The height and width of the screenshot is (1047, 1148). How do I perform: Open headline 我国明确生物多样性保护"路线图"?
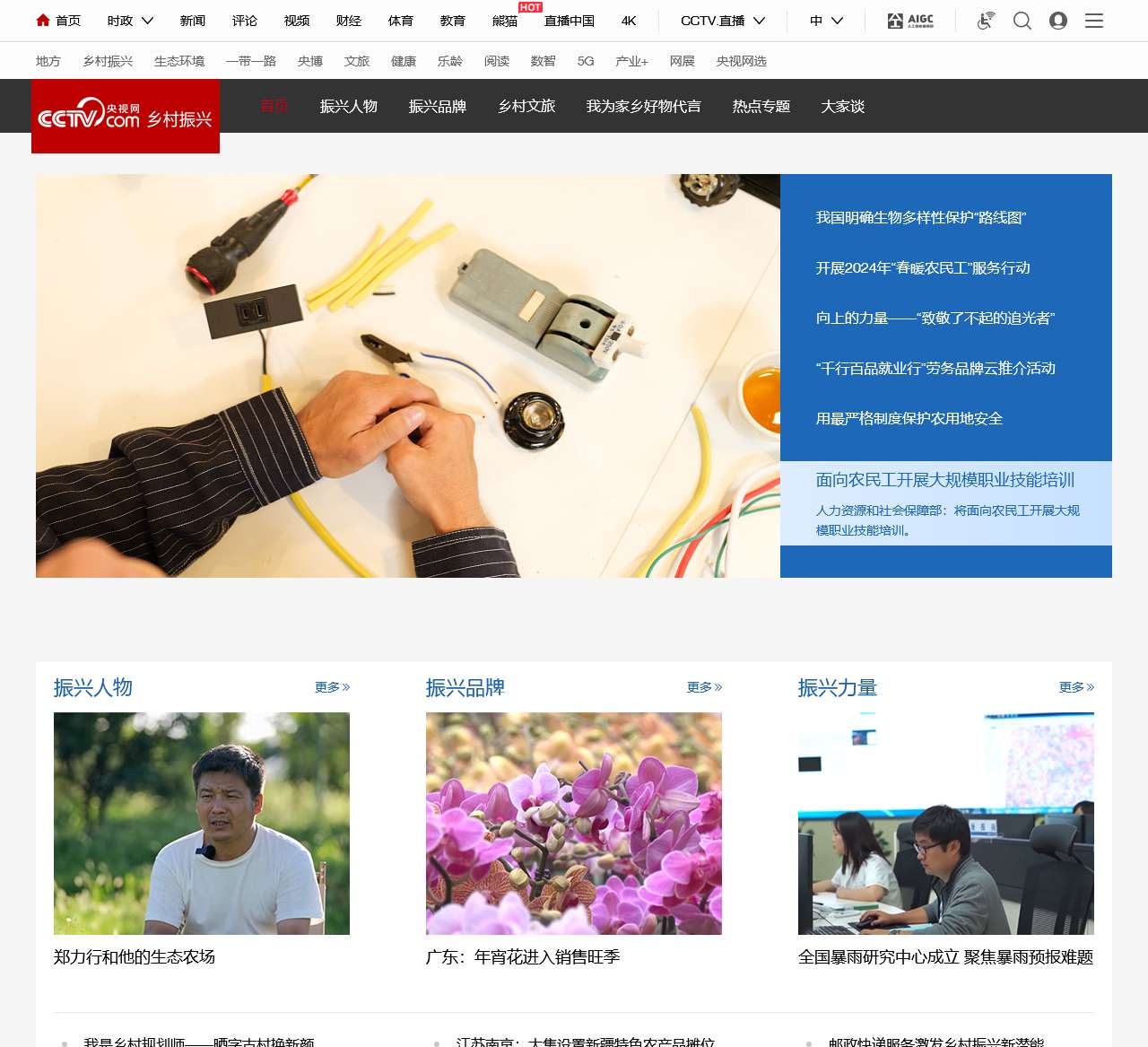920,218
